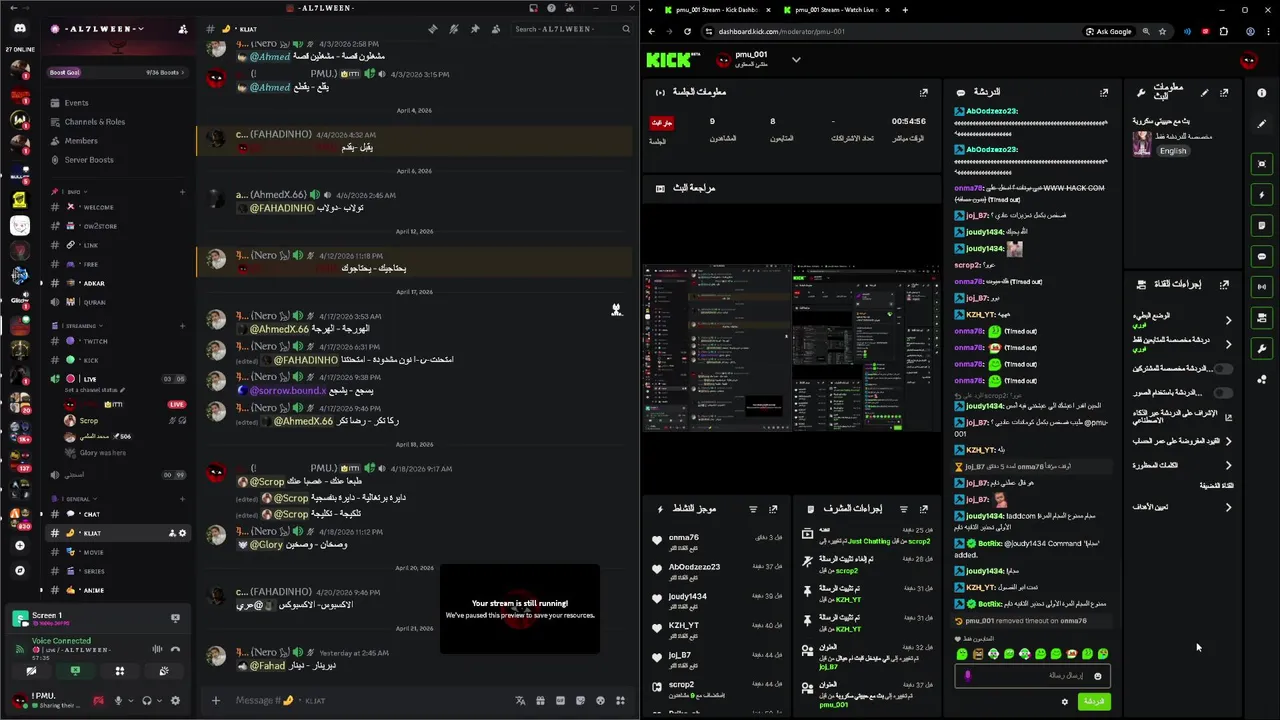1280x720 pixels.
Task: Join the QURAN voice channel
Action: pos(118,302)
